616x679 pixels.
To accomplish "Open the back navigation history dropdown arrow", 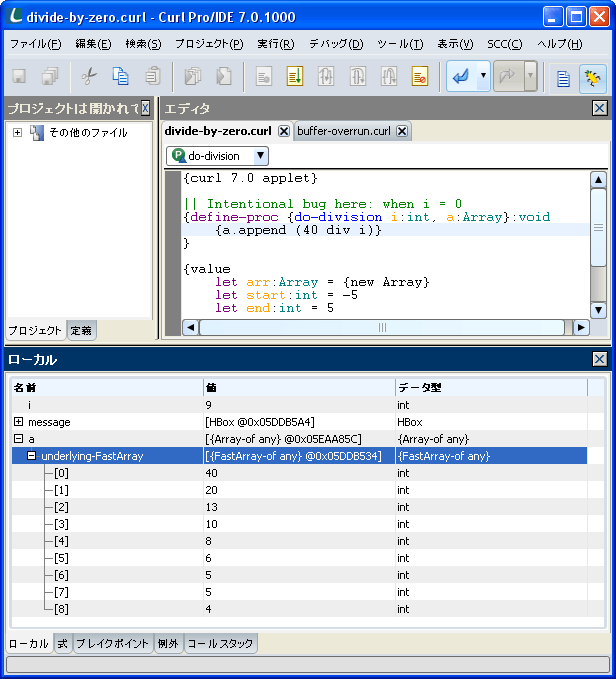I will click(x=483, y=76).
